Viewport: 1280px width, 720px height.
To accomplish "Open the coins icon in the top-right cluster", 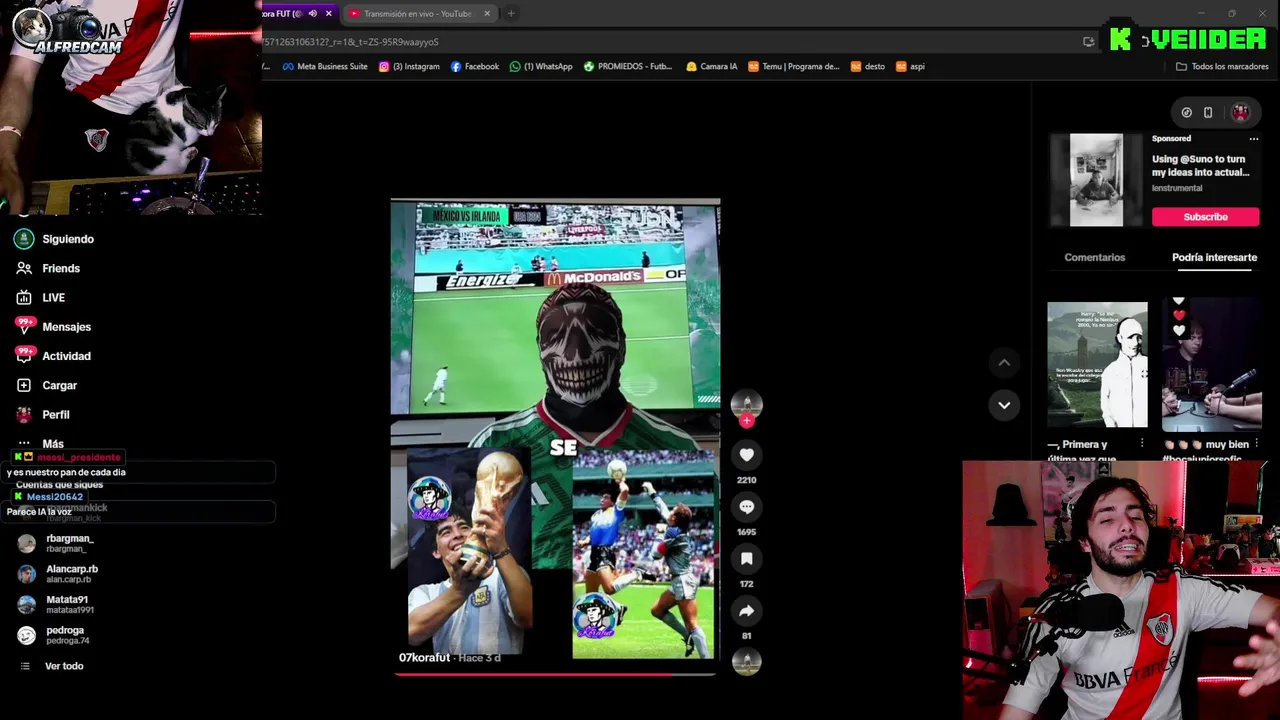I will point(1186,113).
